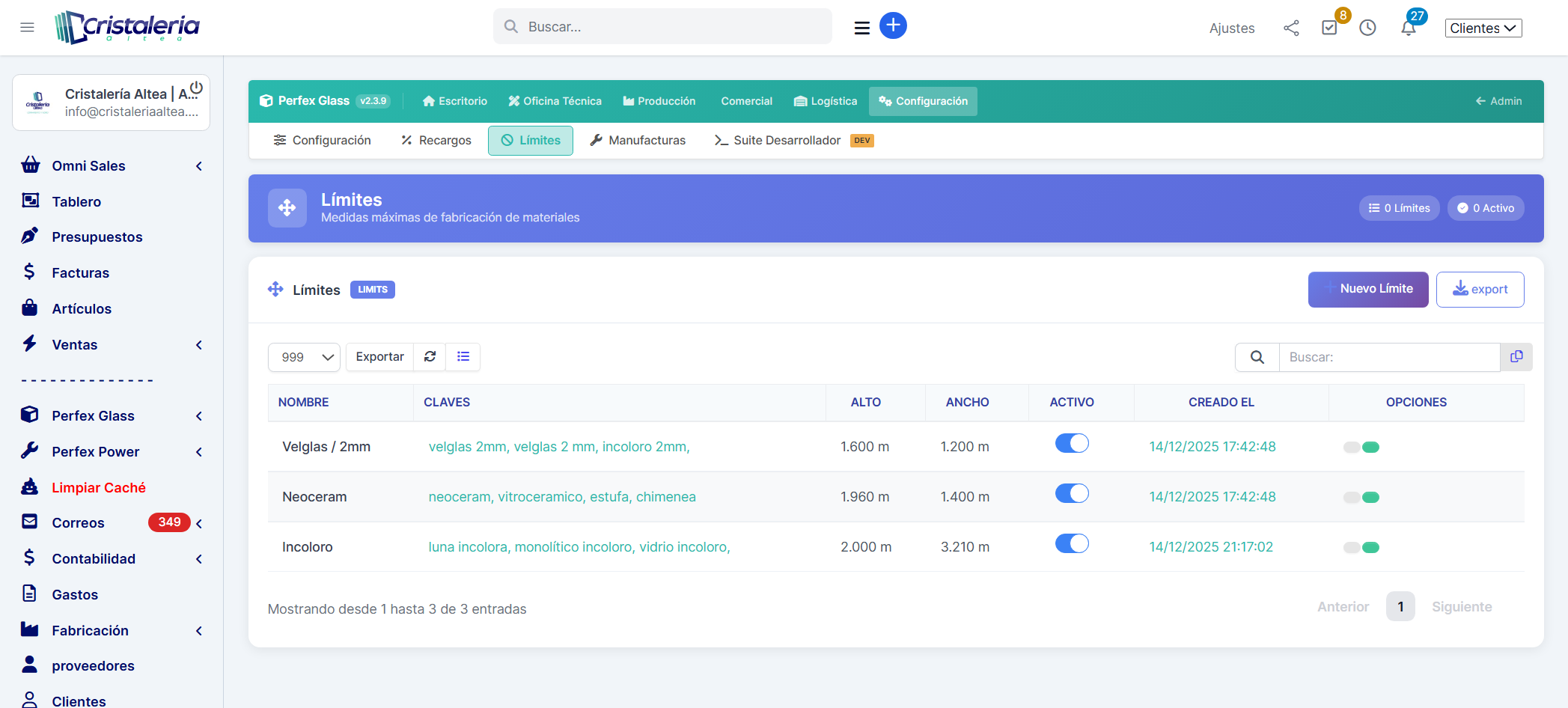Viewport: 1568px width, 708px height.
Task: Click the refresh table icon
Action: coord(430,357)
